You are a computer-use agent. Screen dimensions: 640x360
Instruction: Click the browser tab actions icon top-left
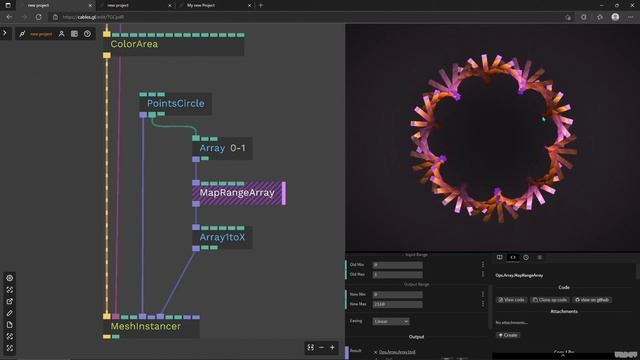point(8,5)
